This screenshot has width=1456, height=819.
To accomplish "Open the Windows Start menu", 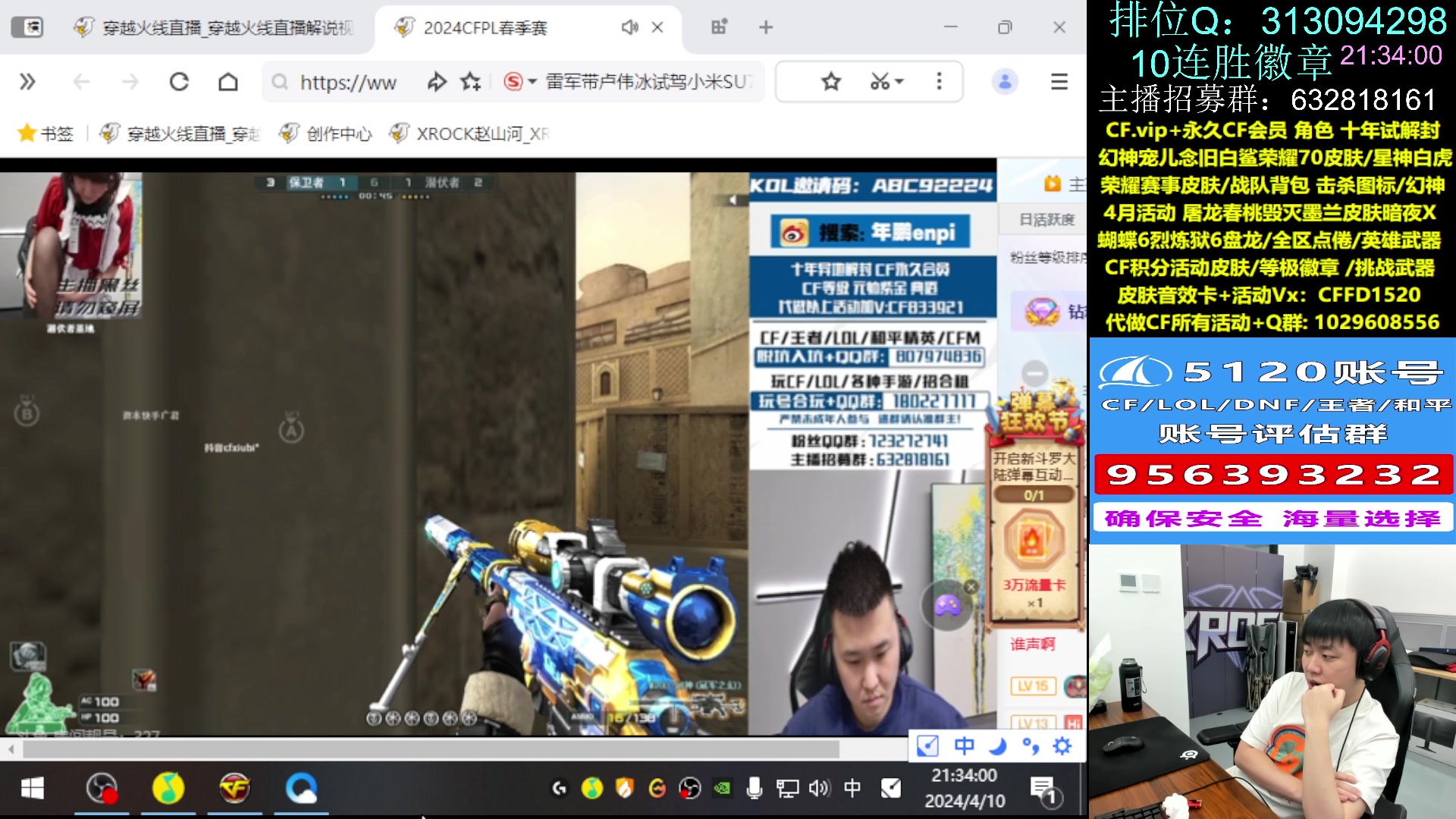I will [x=32, y=789].
